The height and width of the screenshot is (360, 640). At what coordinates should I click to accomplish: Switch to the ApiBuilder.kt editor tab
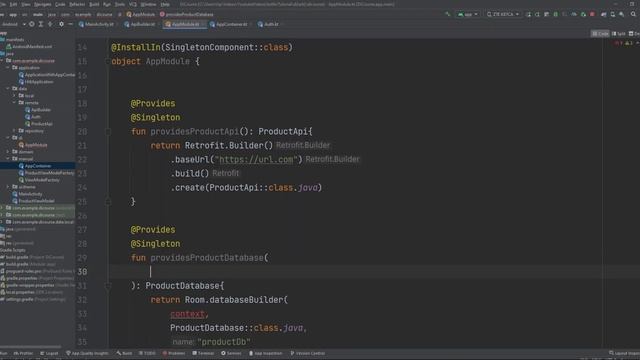[140, 24]
